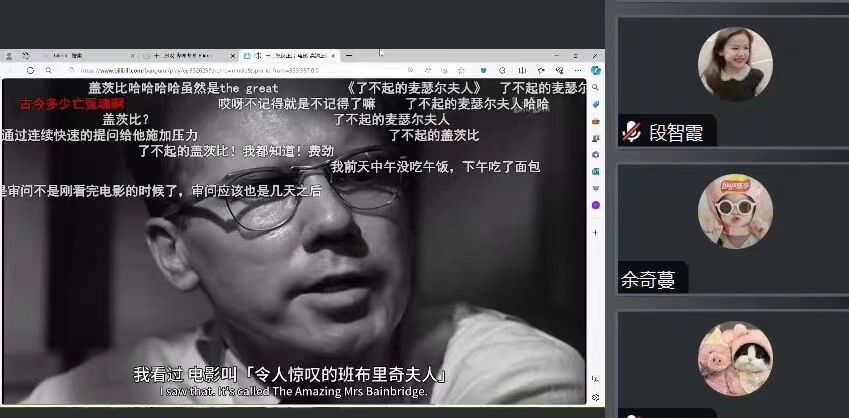
Task: Click the comment 了不起的盖茨比！我都知道！费劲
Action: click(x=236, y=151)
